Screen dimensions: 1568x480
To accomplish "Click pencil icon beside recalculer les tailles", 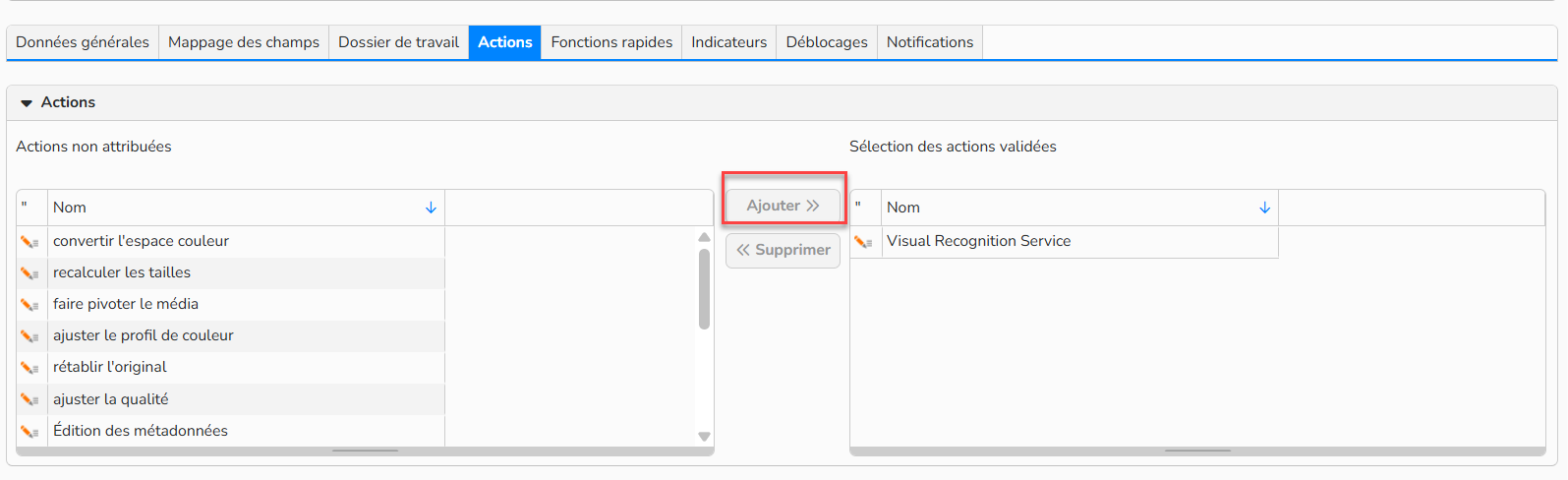I will pyautogui.click(x=29, y=273).
